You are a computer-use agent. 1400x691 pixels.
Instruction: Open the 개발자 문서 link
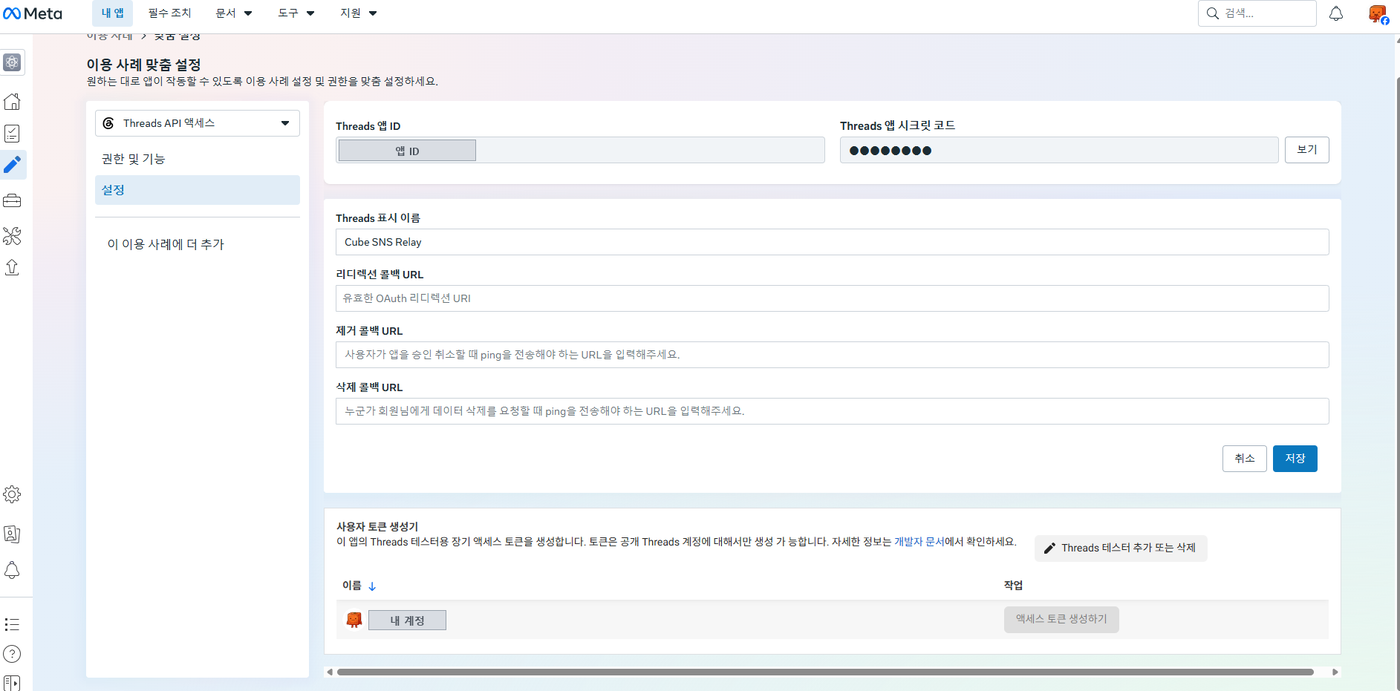(x=919, y=541)
